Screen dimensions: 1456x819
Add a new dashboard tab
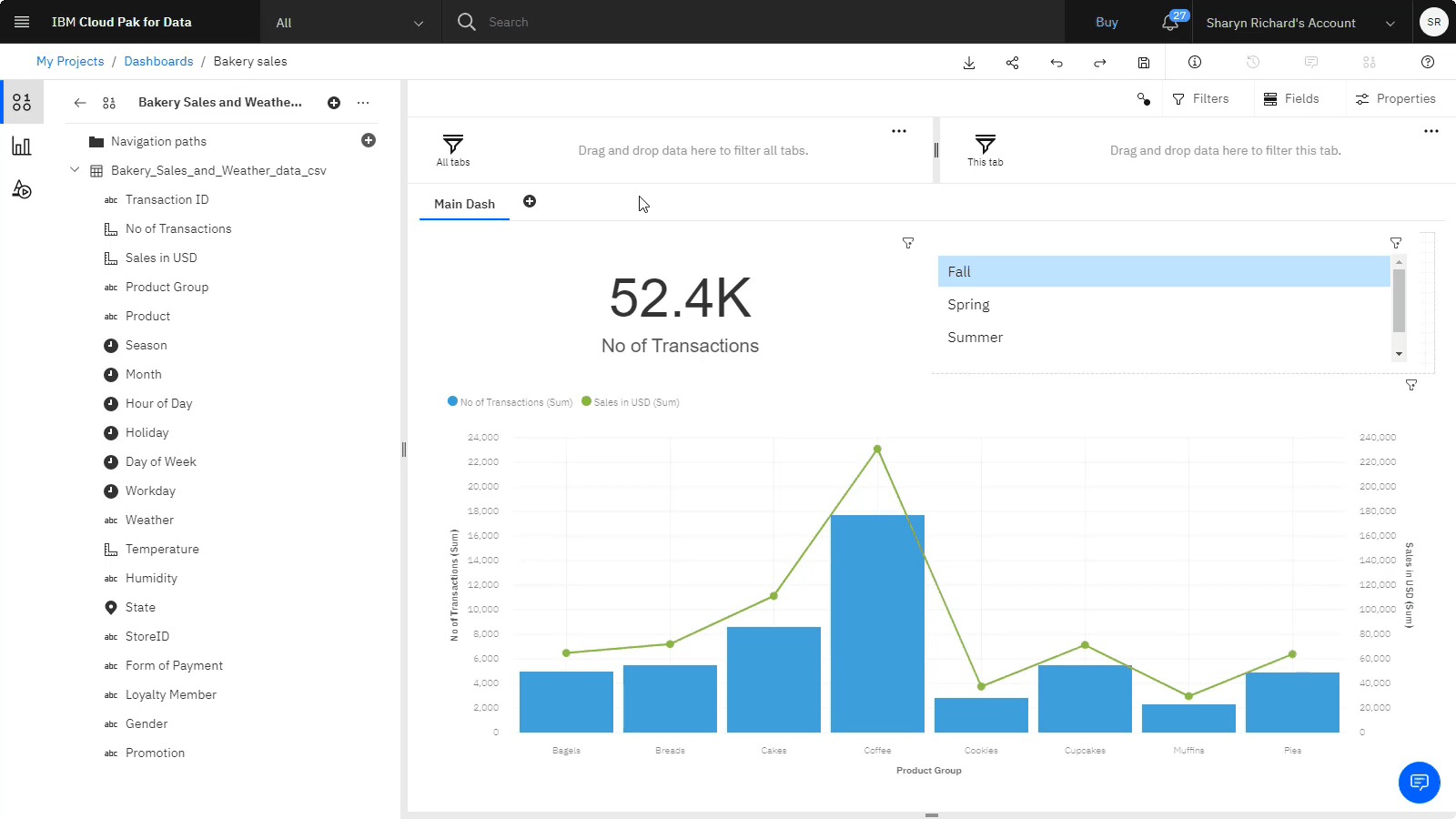pyautogui.click(x=530, y=201)
